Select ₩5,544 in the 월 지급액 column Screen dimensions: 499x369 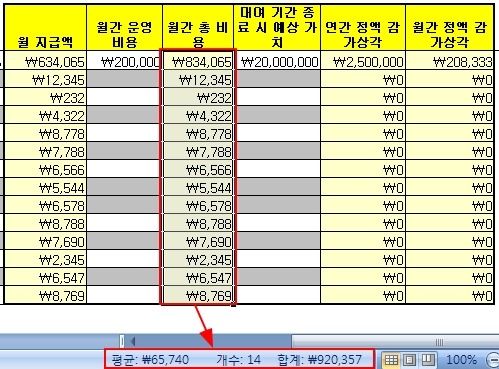pos(45,187)
